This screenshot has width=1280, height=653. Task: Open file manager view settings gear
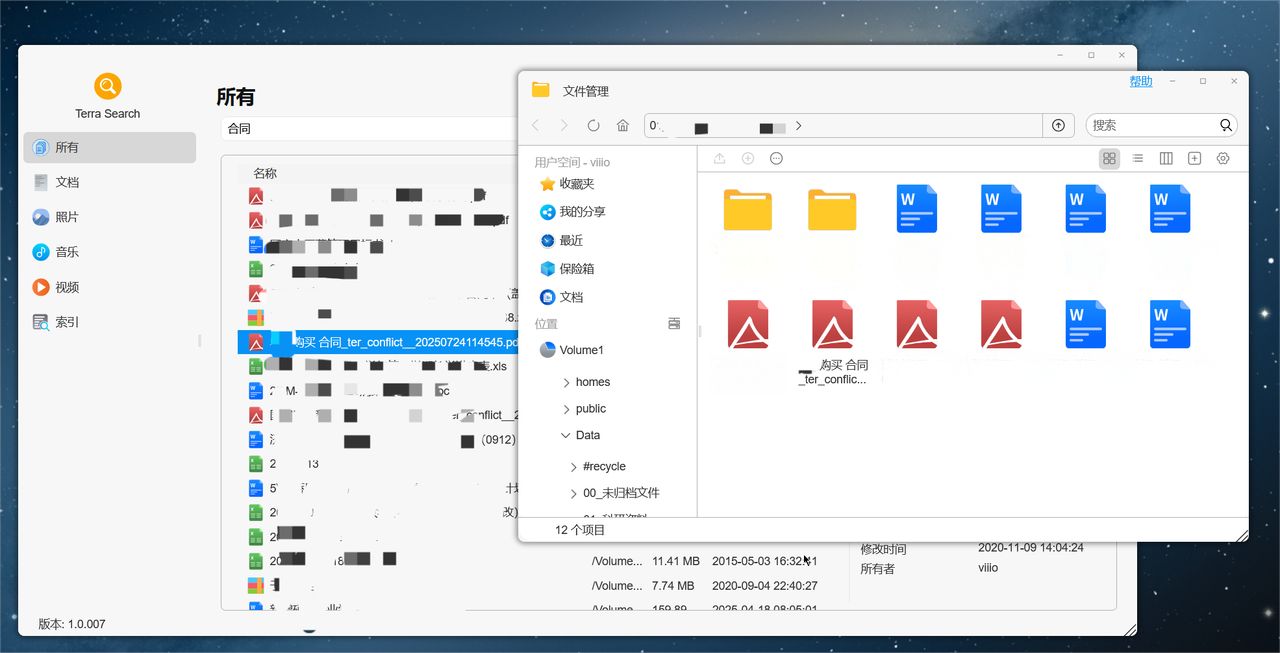tap(1223, 159)
